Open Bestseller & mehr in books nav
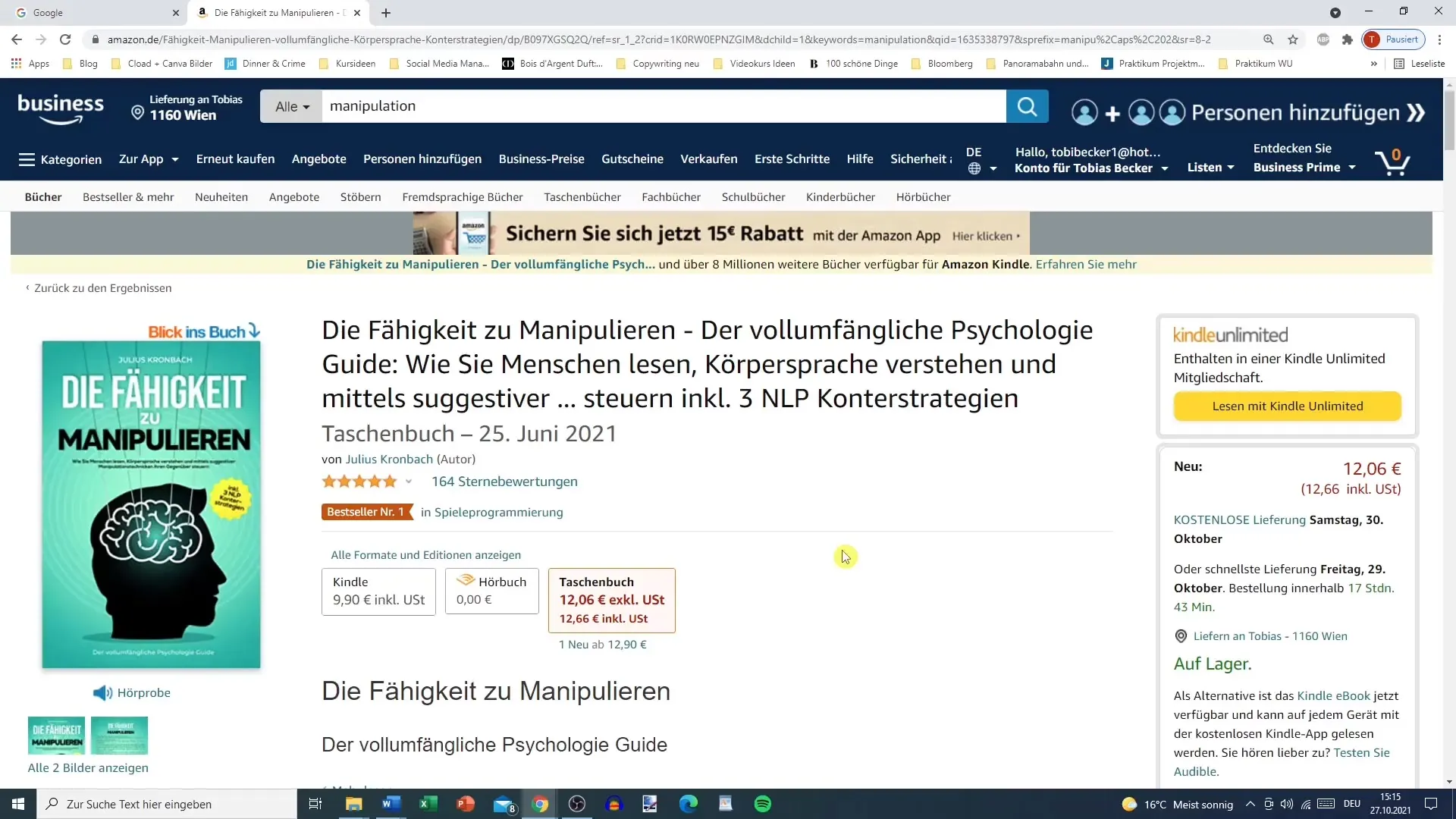The width and height of the screenshot is (1456, 819). click(x=128, y=197)
